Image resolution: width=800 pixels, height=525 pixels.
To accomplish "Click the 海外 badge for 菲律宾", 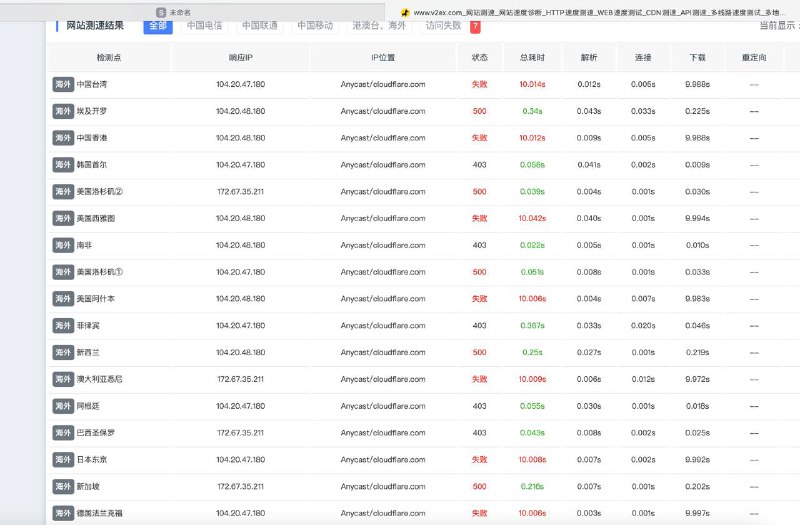I will point(63,326).
